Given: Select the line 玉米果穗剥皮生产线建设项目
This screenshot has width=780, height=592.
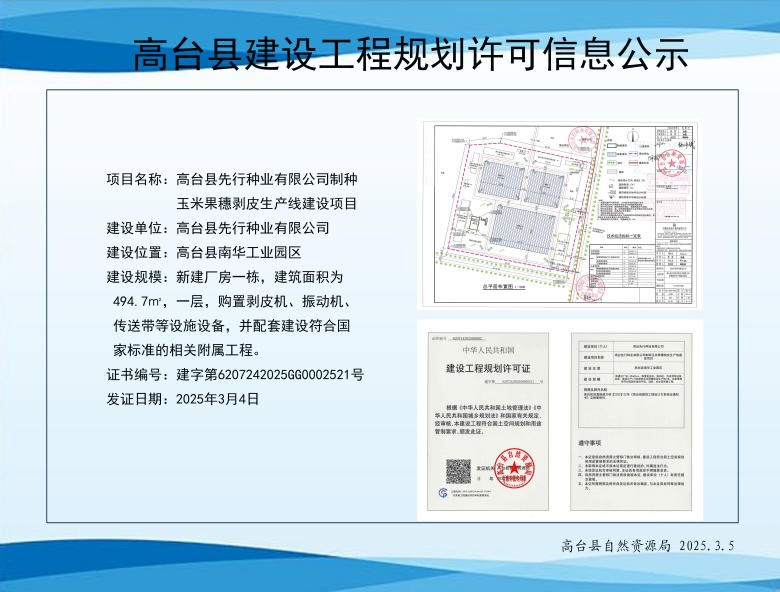Looking at the screenshot, I should click(x=267, y=203).
